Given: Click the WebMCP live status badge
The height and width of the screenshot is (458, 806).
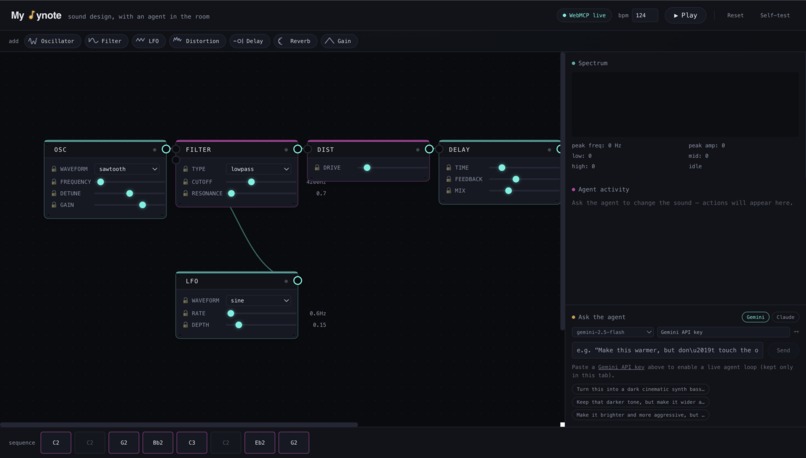Looking at the screenshot, I should [584, 15].
